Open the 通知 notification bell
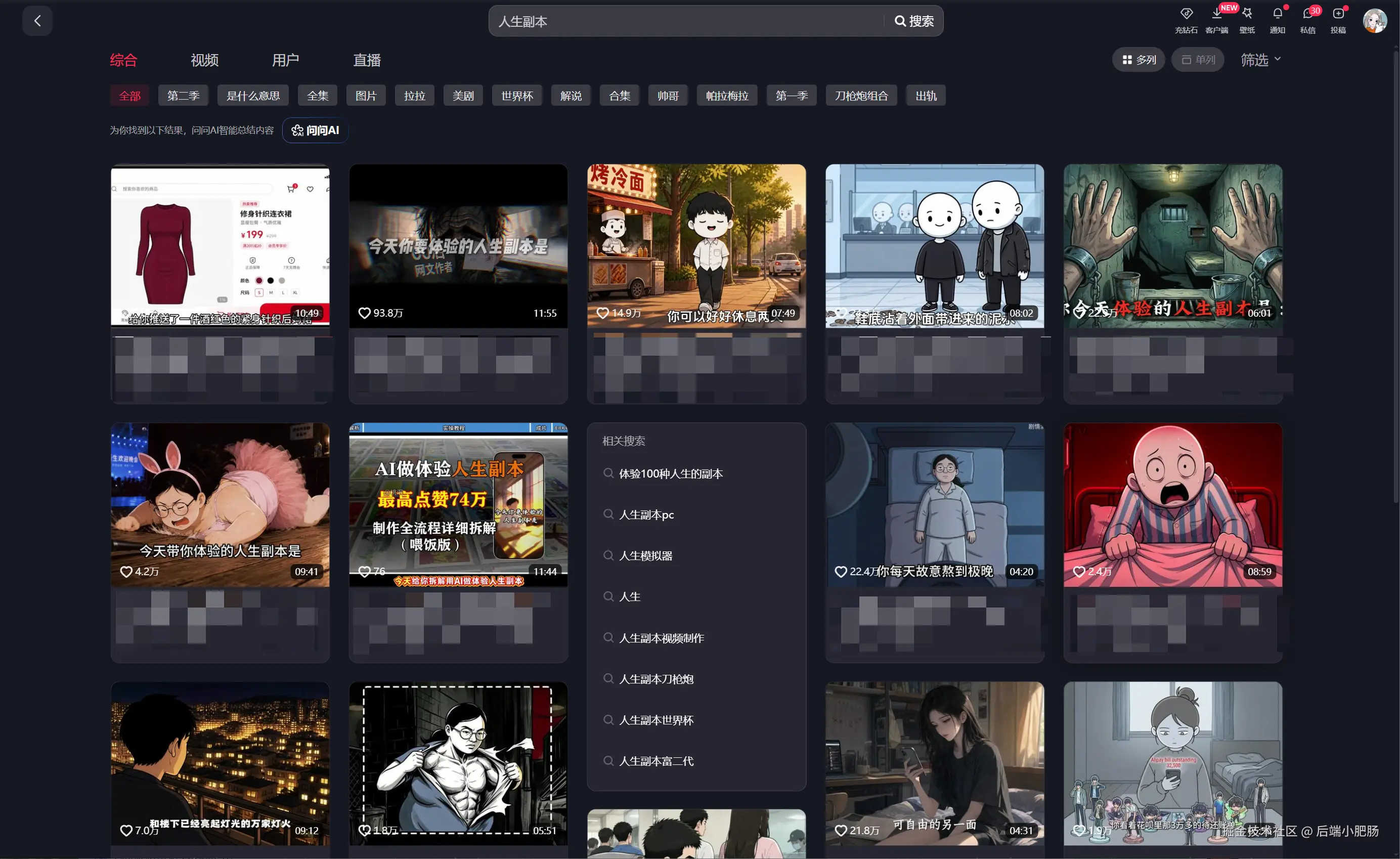The width and height of the screenshot is (1400, 859). click(1277, 20)
